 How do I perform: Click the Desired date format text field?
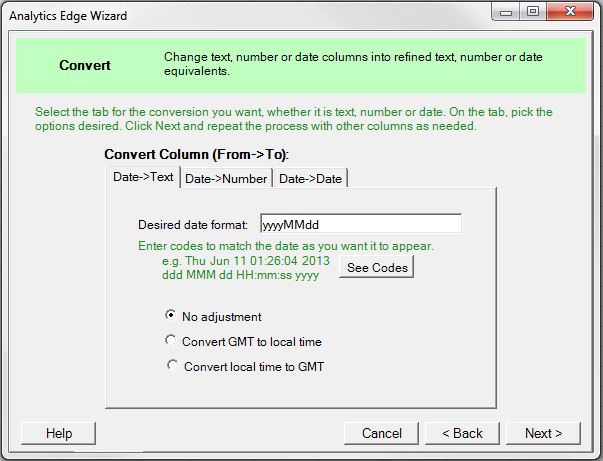(x=360, y=224)
